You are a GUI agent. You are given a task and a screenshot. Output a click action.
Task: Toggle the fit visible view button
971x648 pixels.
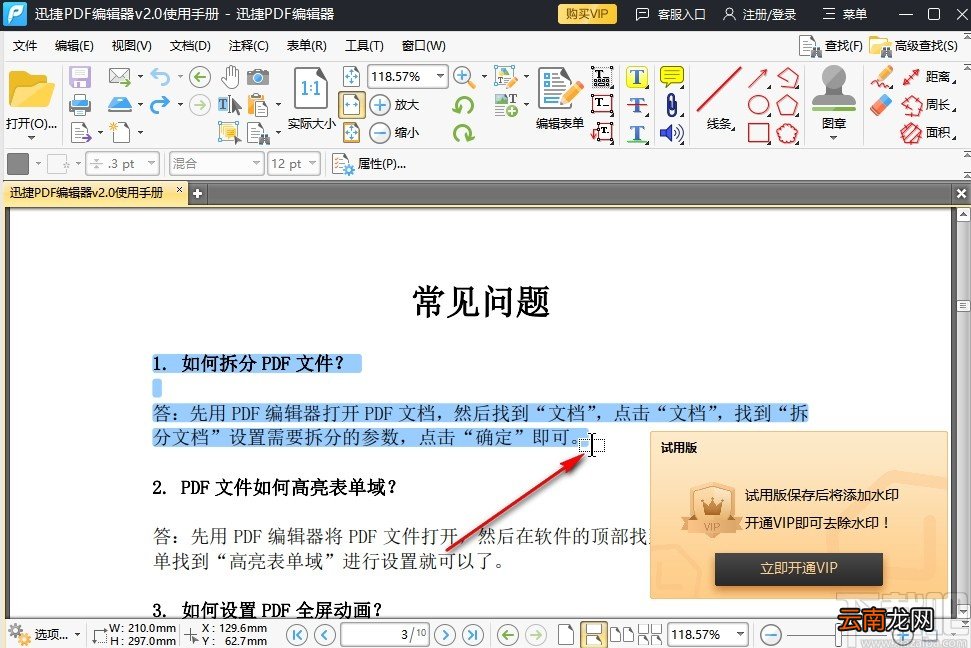[351, 133]
